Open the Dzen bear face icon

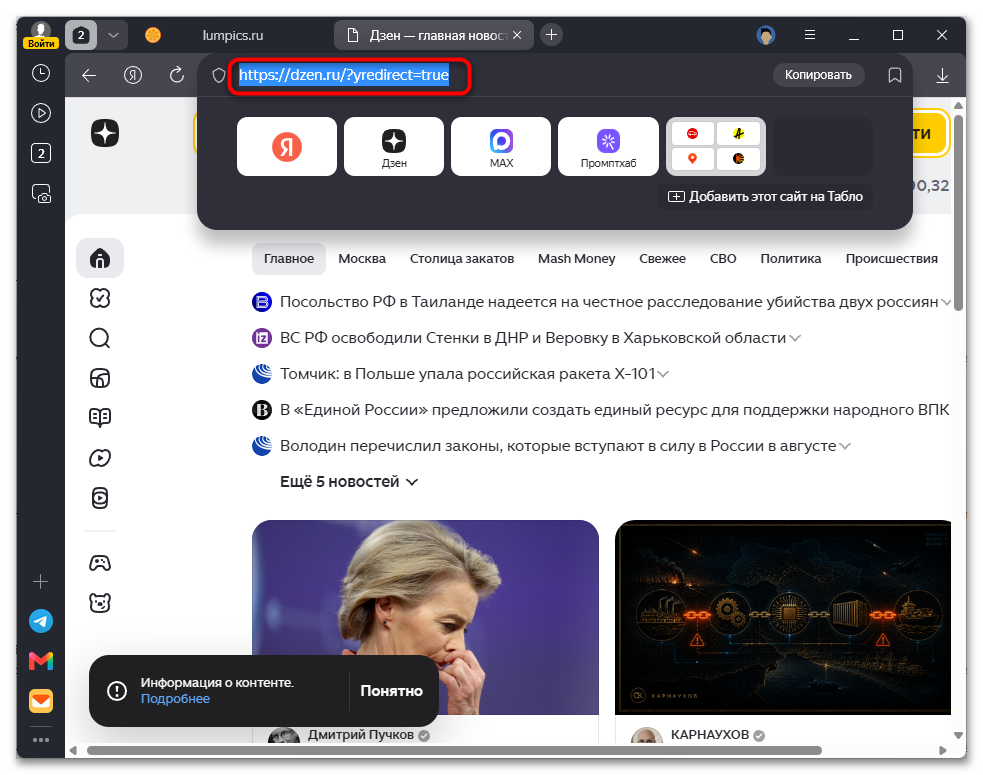(100, 603)
